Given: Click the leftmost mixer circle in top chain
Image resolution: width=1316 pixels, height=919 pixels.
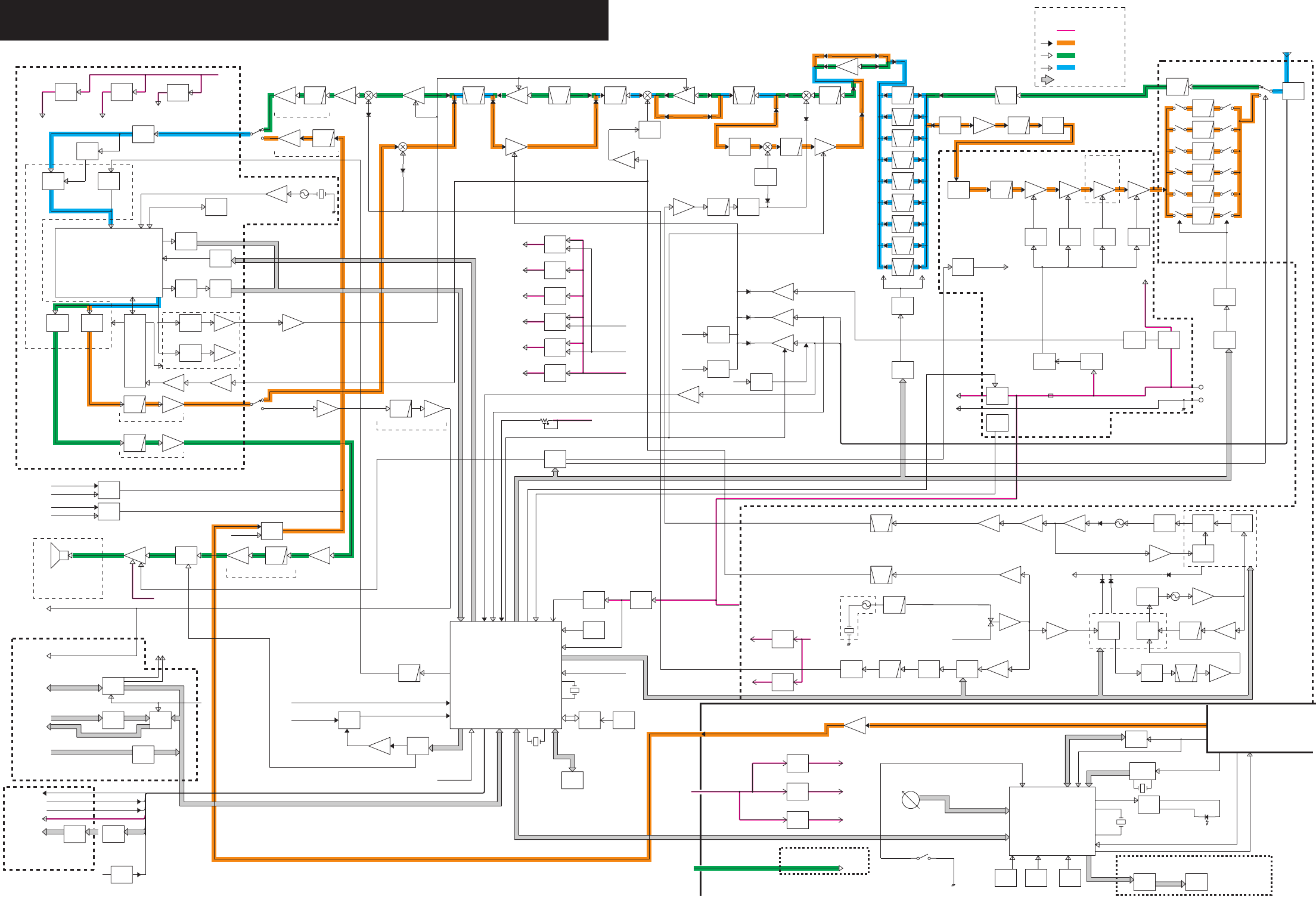Looking at the screenshot, I should (369, 95).
